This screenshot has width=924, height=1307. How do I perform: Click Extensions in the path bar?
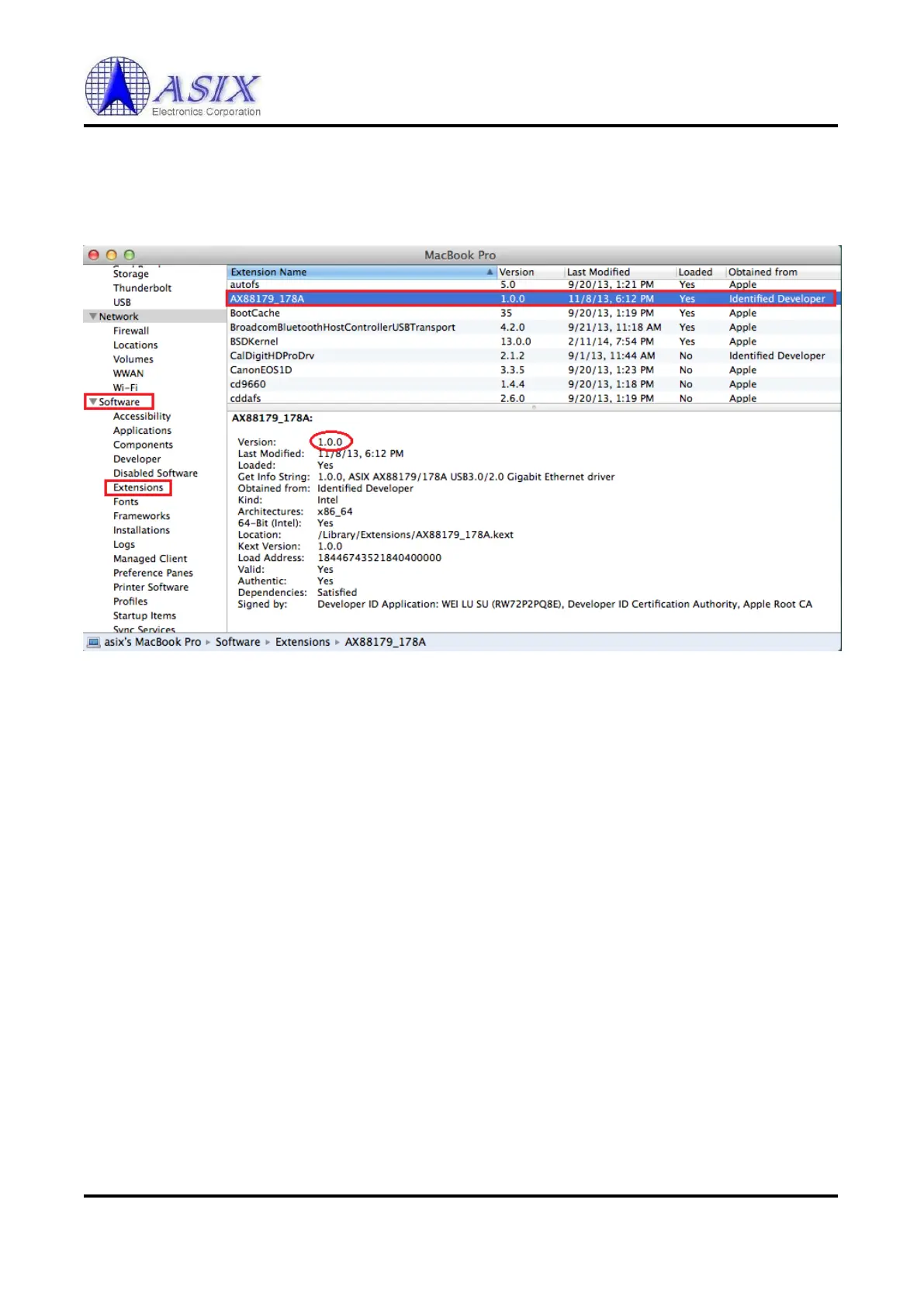303,643
